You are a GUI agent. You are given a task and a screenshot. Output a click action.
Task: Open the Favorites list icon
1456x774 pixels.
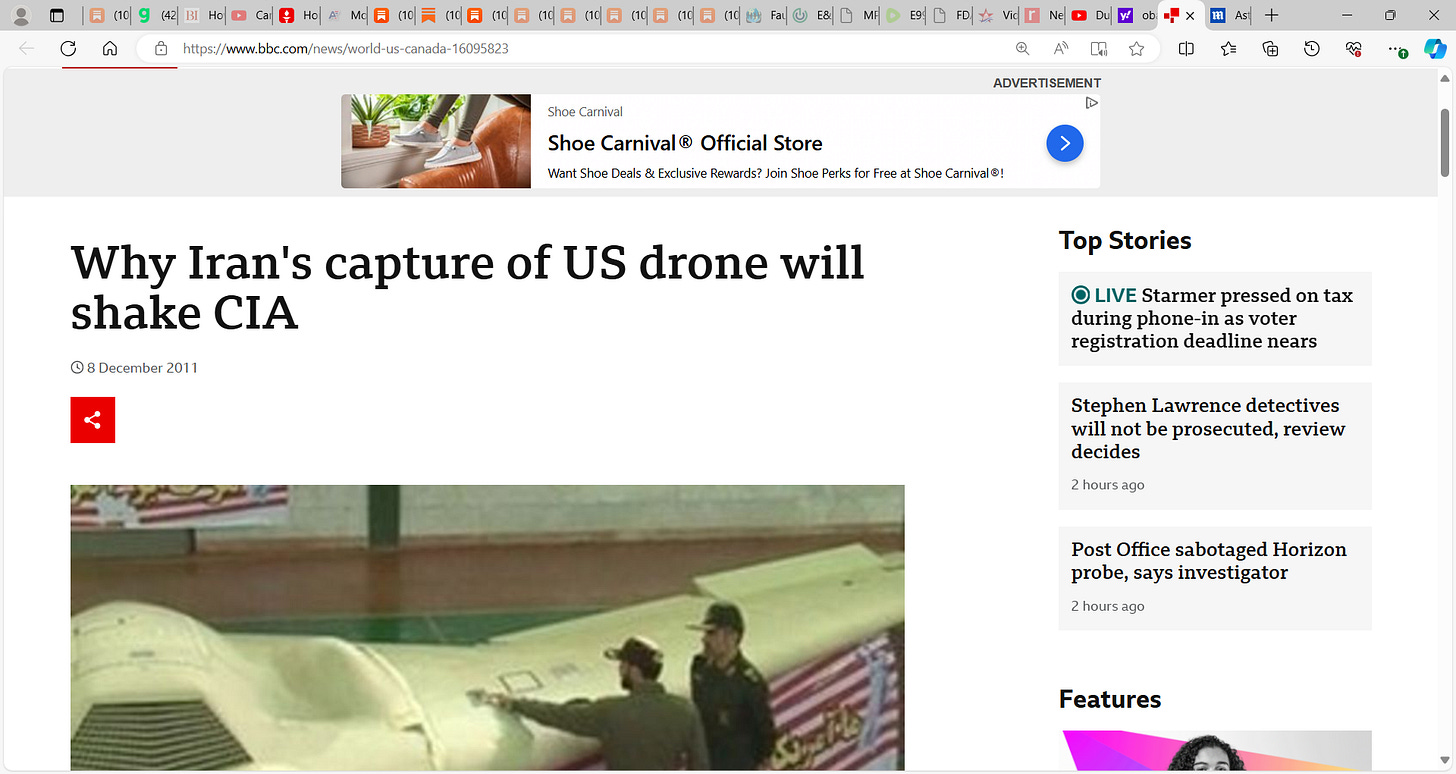(1228, 48)
